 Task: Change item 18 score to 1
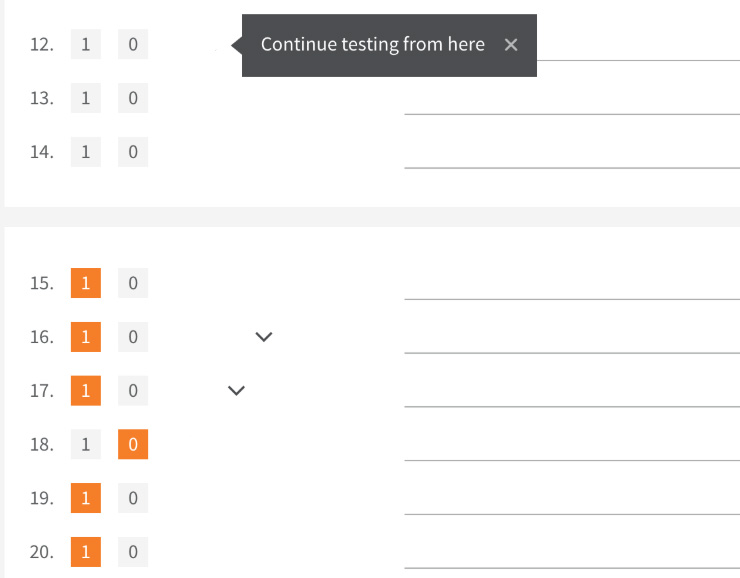click(x=86, y=444)
